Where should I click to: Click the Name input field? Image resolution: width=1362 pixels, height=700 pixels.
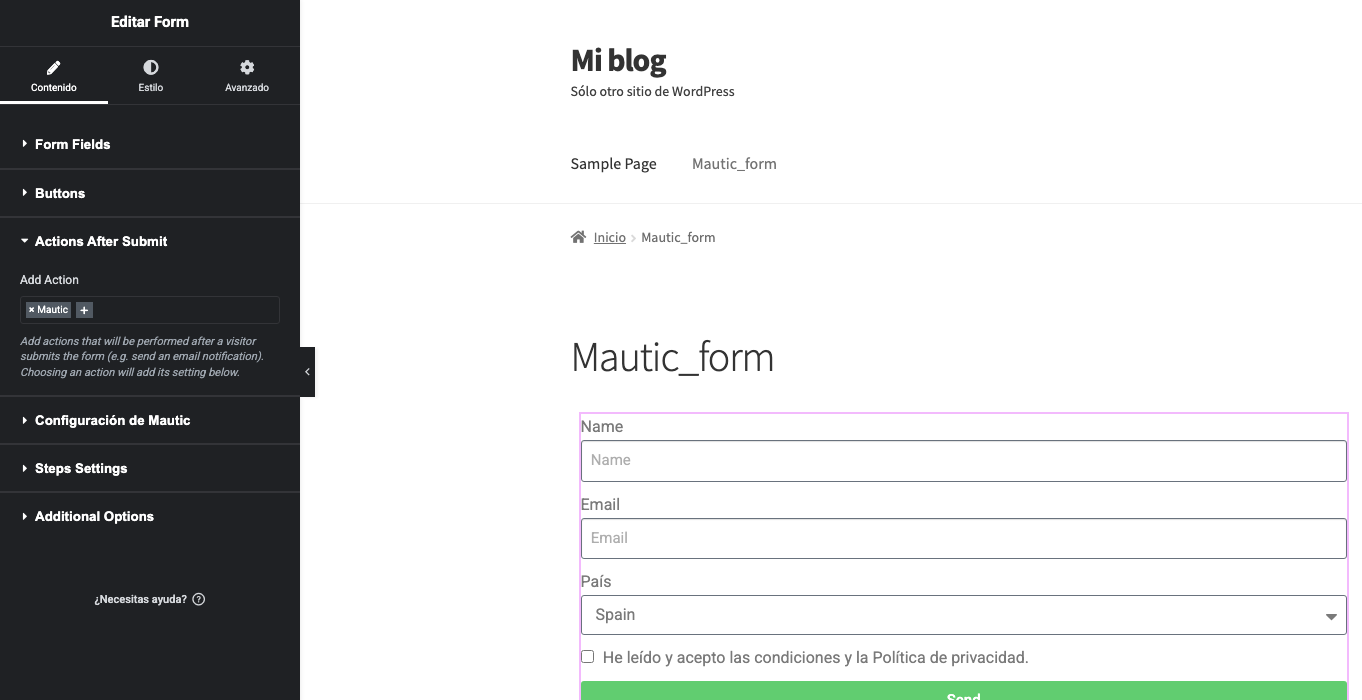tap(964, 461)
